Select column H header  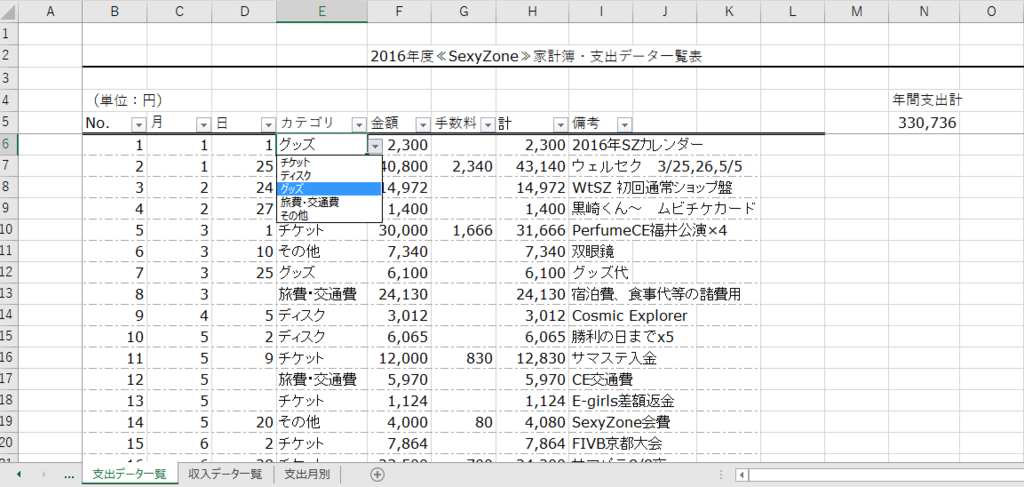532,11
